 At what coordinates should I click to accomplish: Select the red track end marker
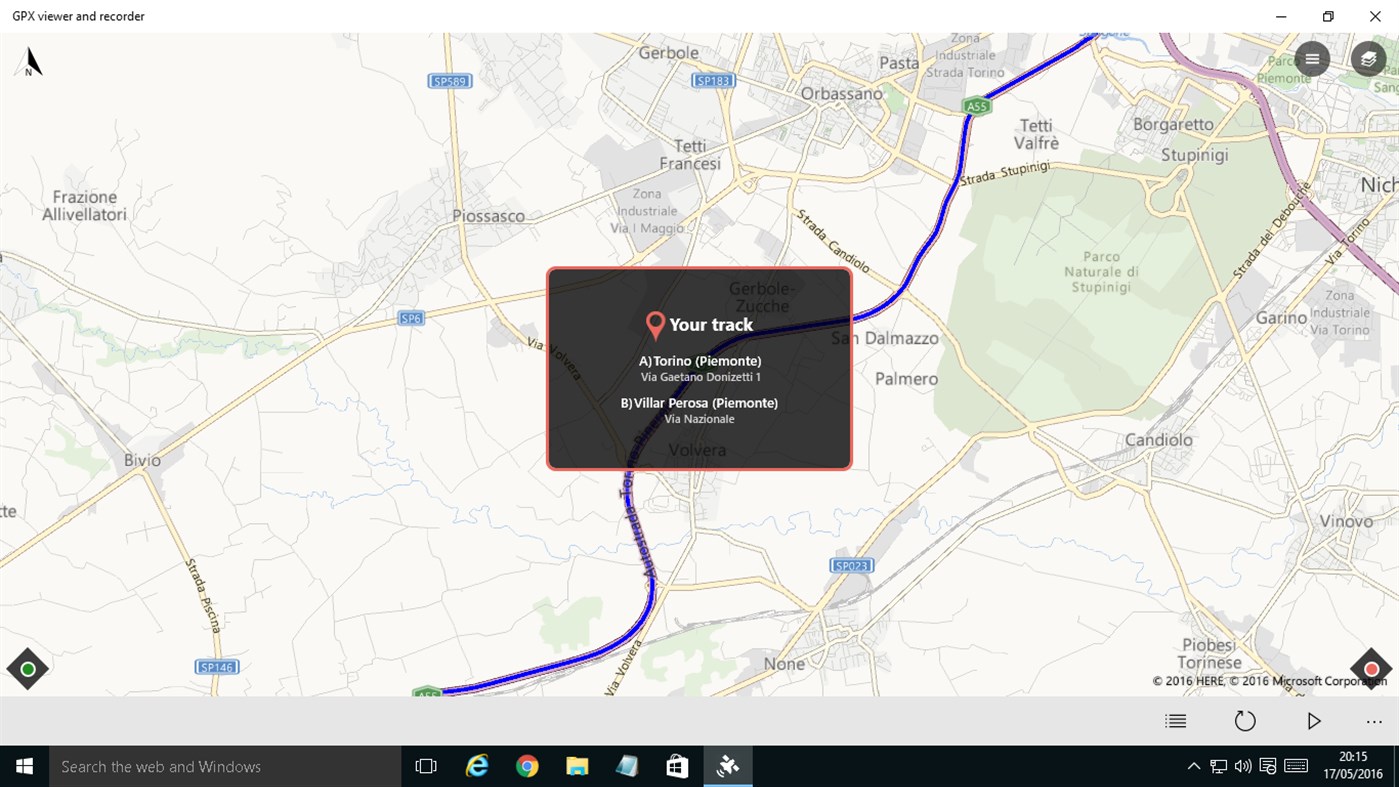(1371, 668)
